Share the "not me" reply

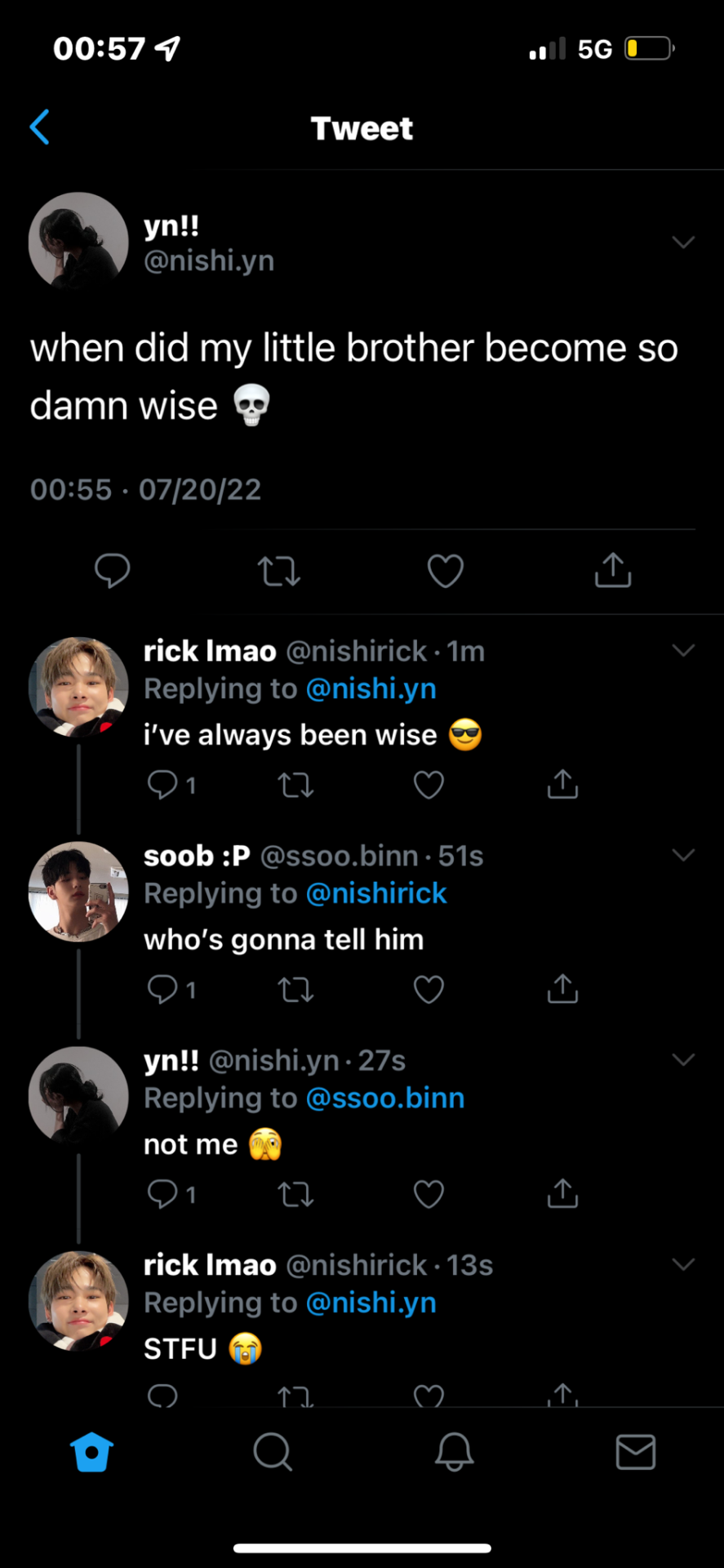tap(562, 1193)
